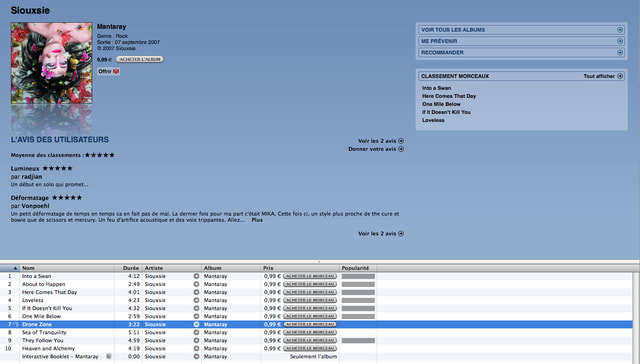Image resolution: width=640 pixels, height=364 pixels.
Task: Buy the track About to Happen
Action: click(x=310, y=284)
